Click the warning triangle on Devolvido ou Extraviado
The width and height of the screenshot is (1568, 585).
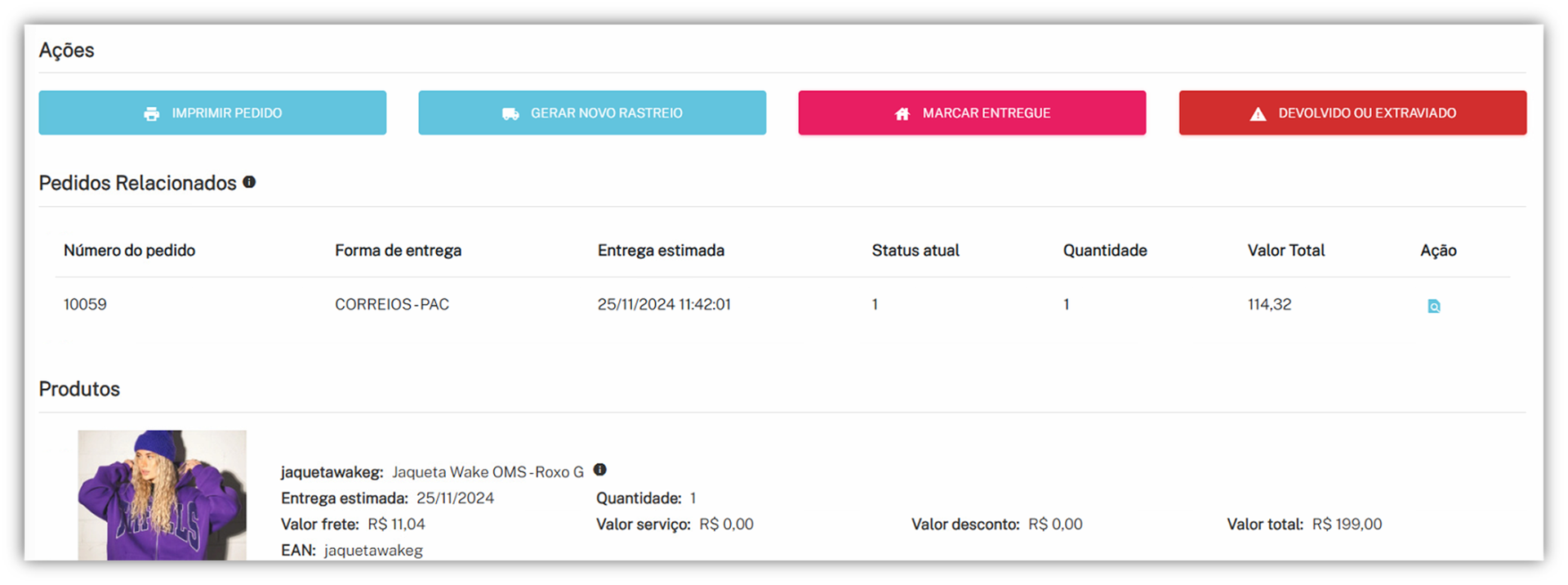(x=1258, y=114)
